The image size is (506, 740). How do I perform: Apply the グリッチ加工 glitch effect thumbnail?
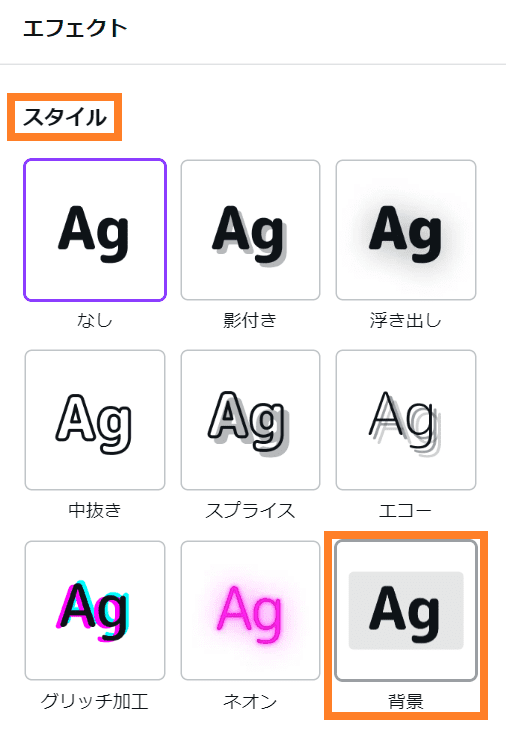[95, 610]
